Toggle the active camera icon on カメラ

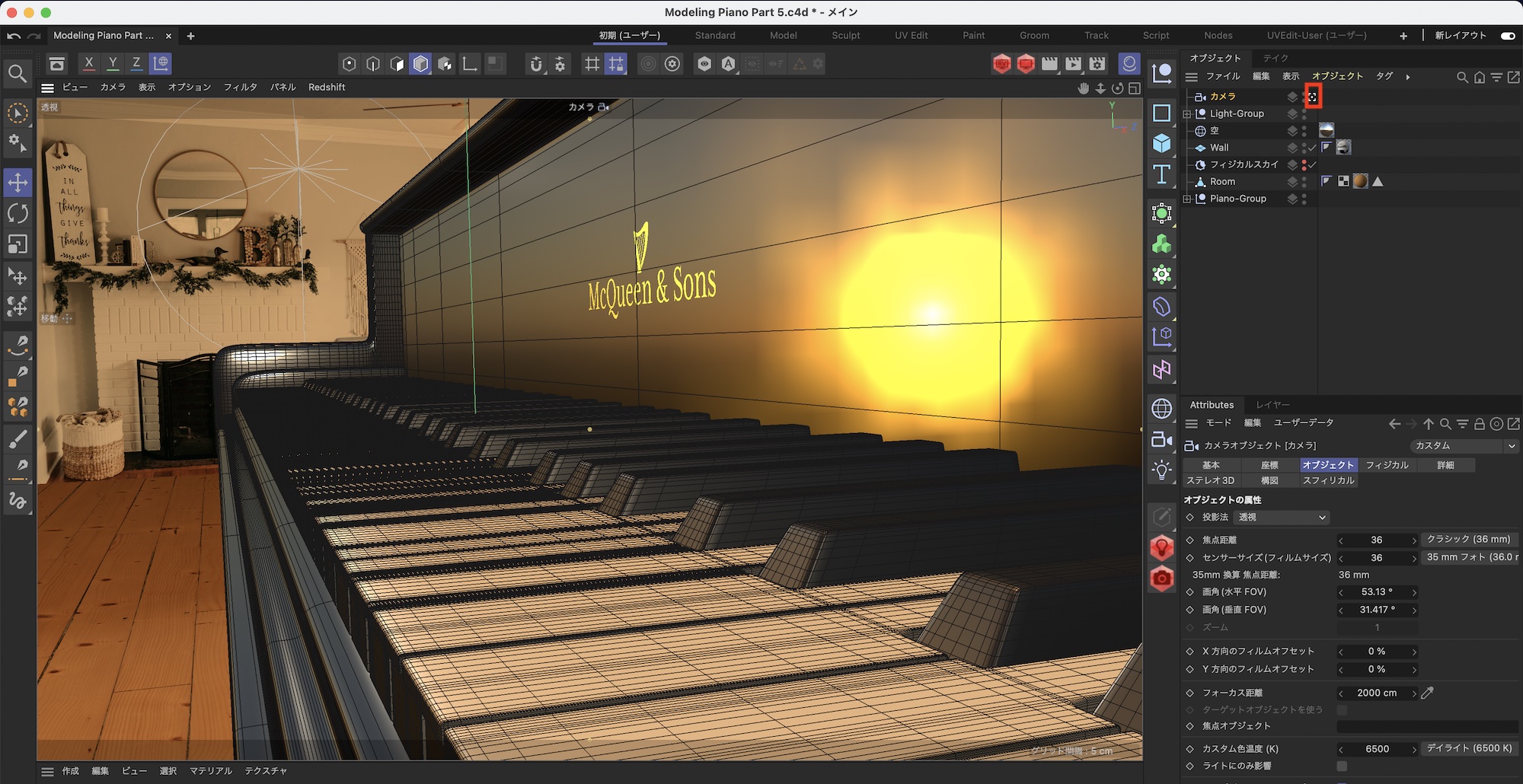coord(1312,97)
